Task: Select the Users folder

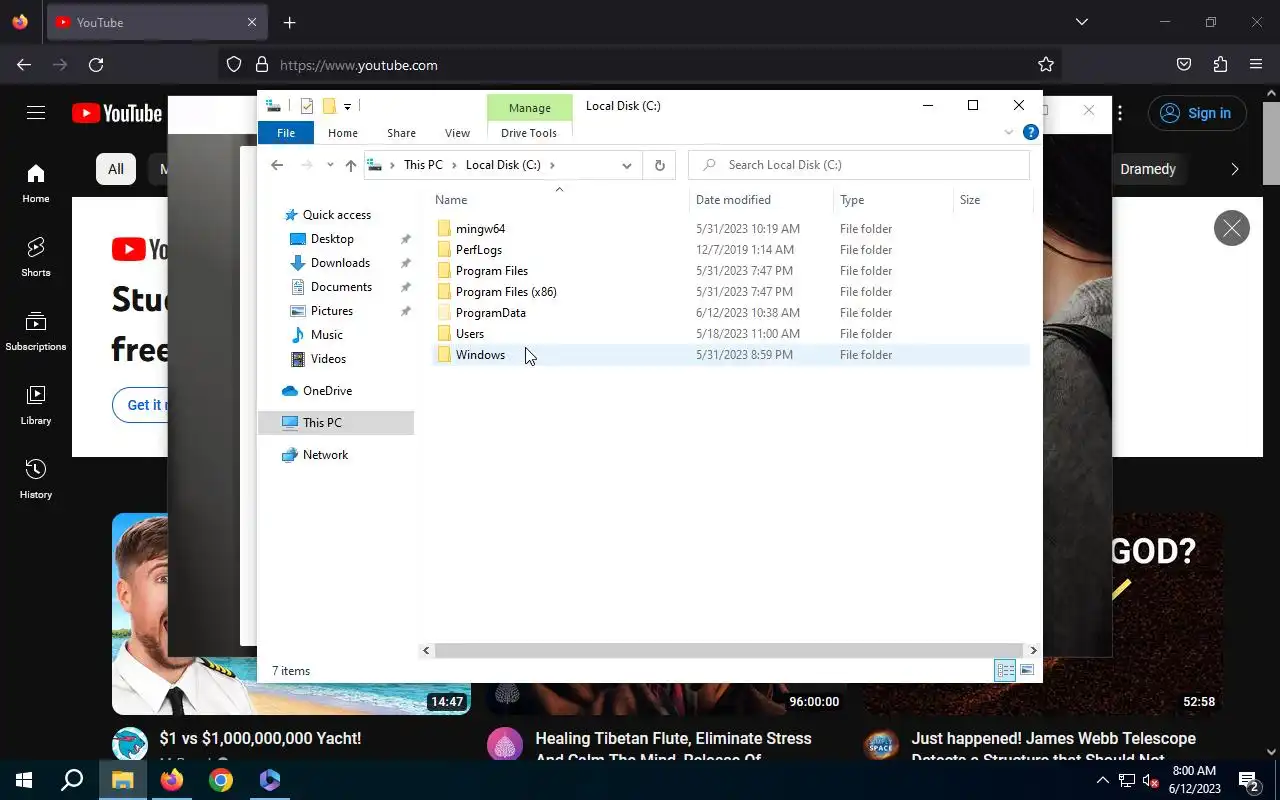Action: coord(469,334)
